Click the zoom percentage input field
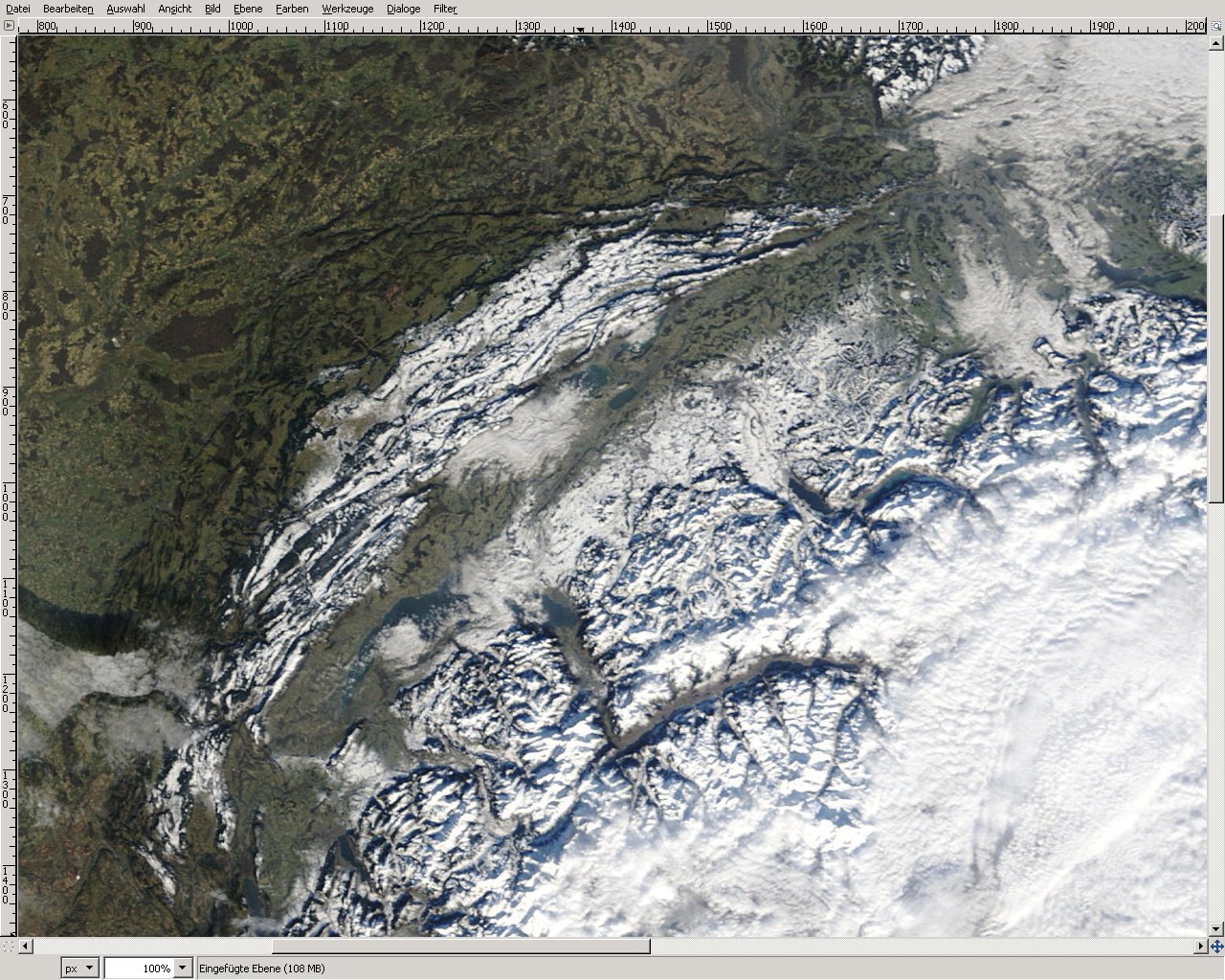1225x980 pixels. coord(139,969)
